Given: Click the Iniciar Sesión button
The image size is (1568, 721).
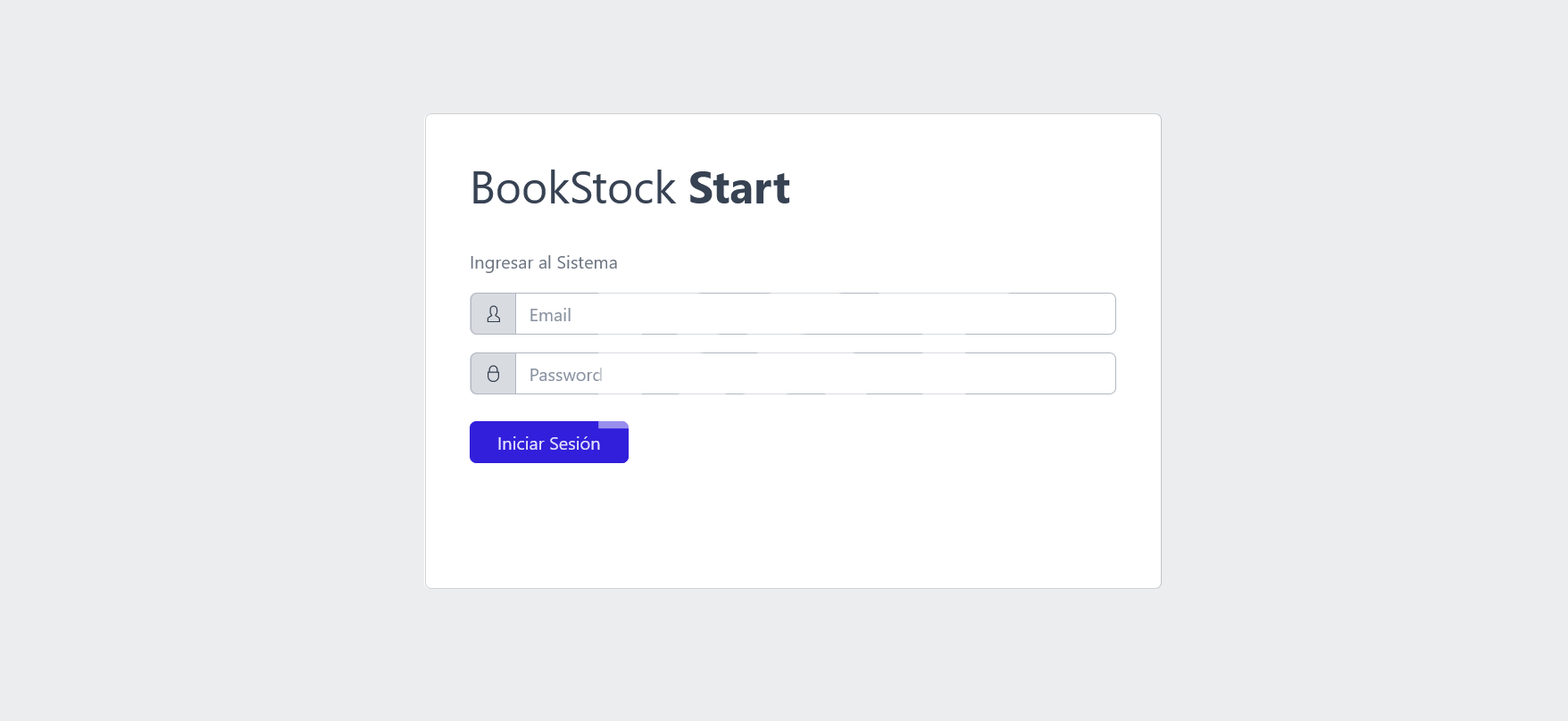Looking at the screenshot, I should pyautogui.click(x=549, y=443).
